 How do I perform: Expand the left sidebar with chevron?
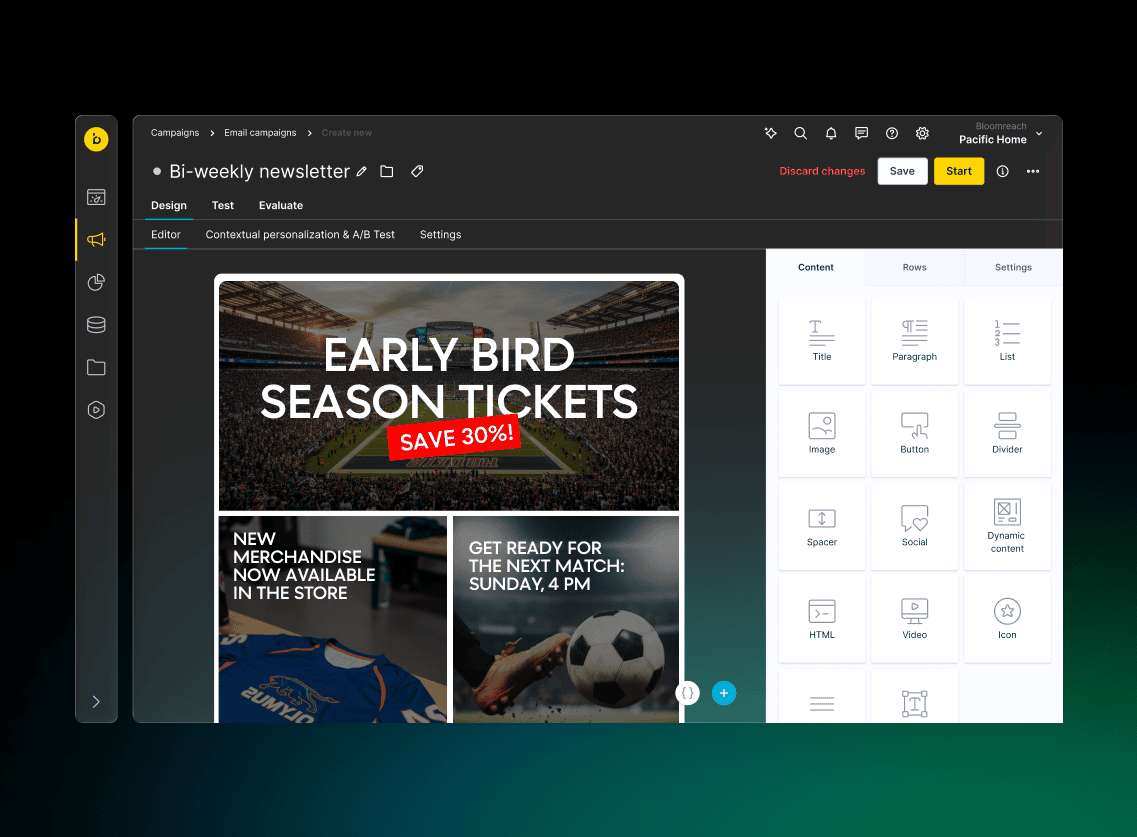click(x=96, y=702)
